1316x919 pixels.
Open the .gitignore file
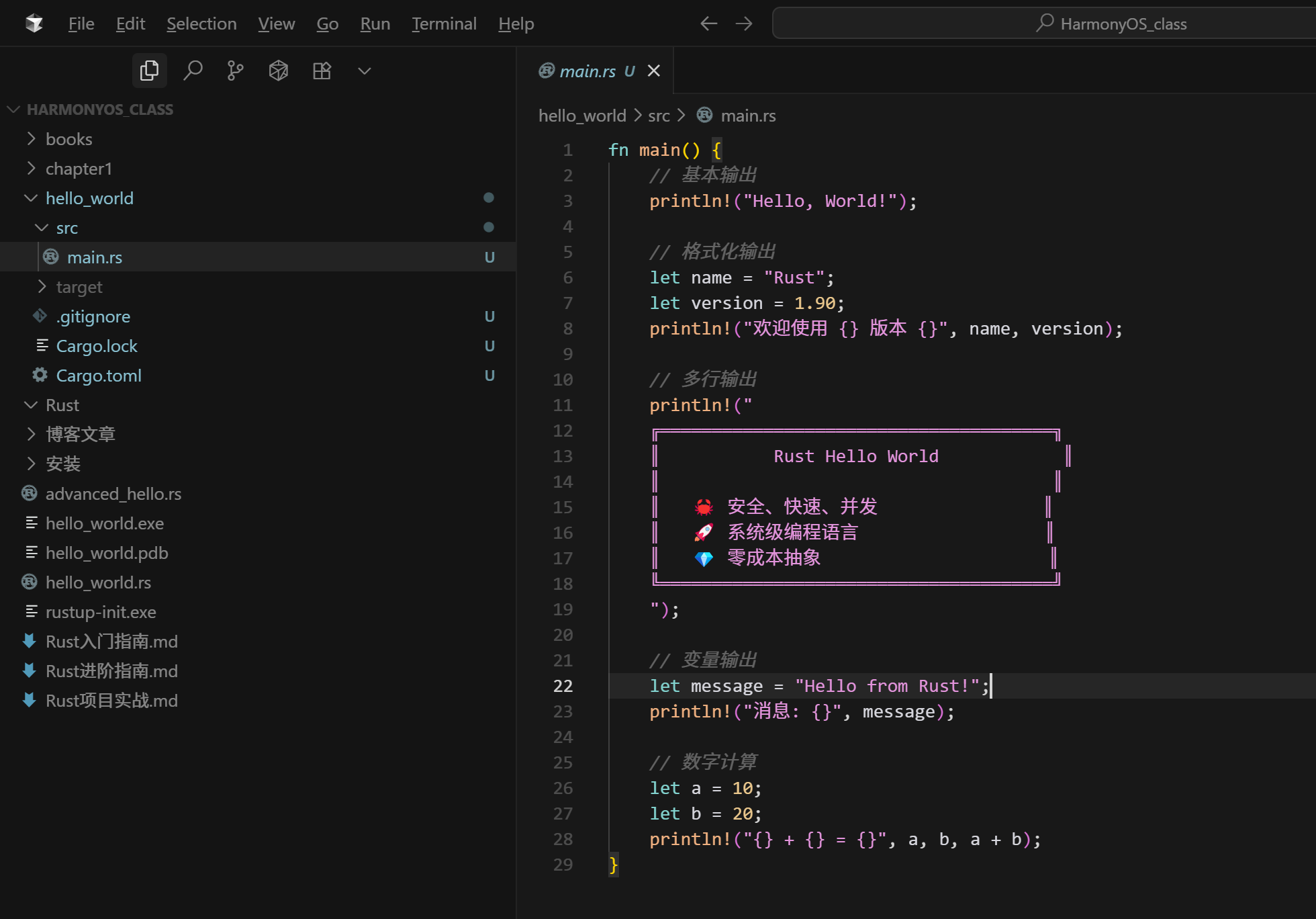click(x=258, y=316)
